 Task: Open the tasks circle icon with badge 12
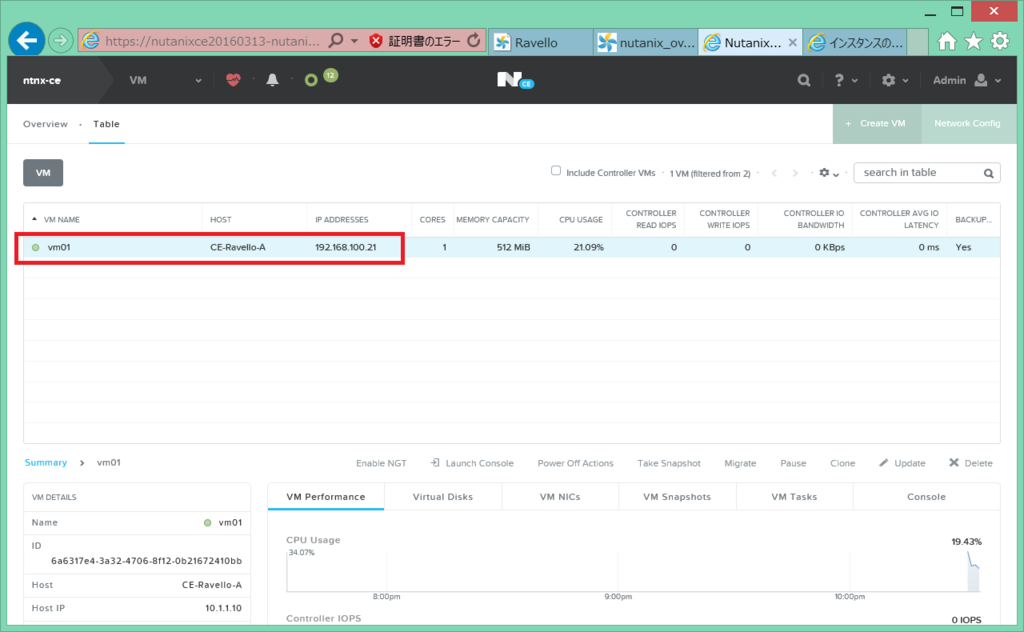click(312, 80)
